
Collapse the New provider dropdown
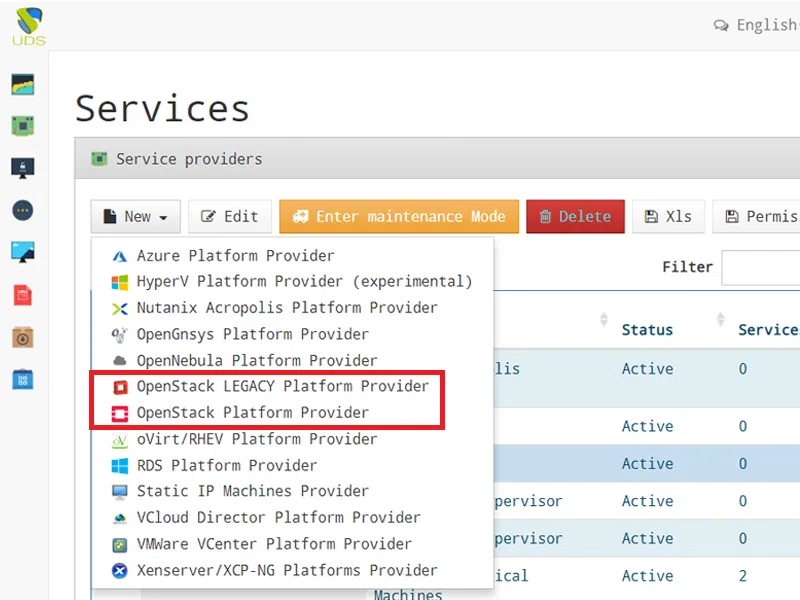[136, 216]
